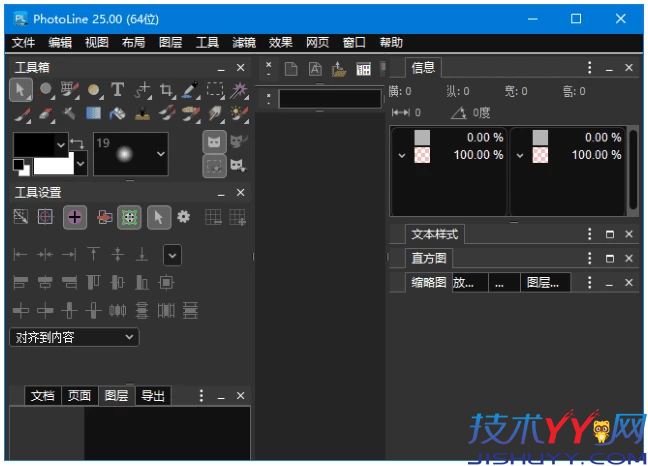Maximize the 直方图 panel
This screenshot has height=466, width=648.
610,259
